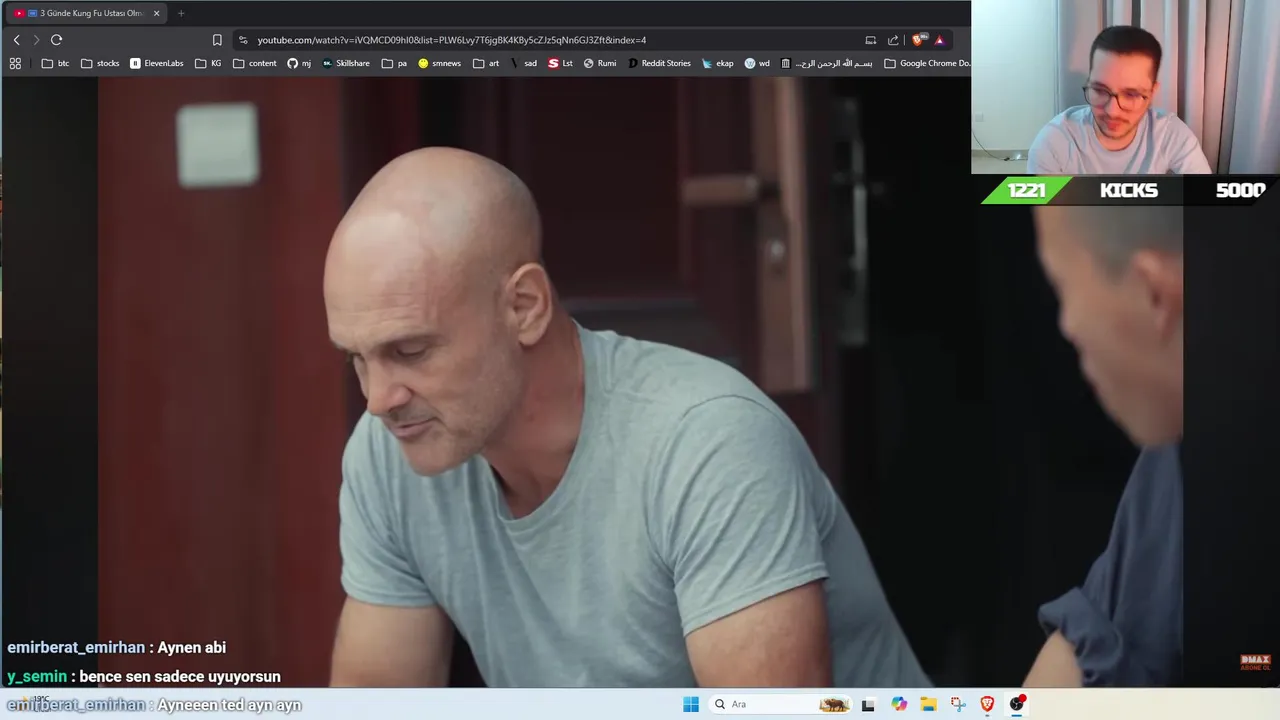Open the Skillshare bookmark
Viewport: 1280px width, 720px height.
click(346, 63)
